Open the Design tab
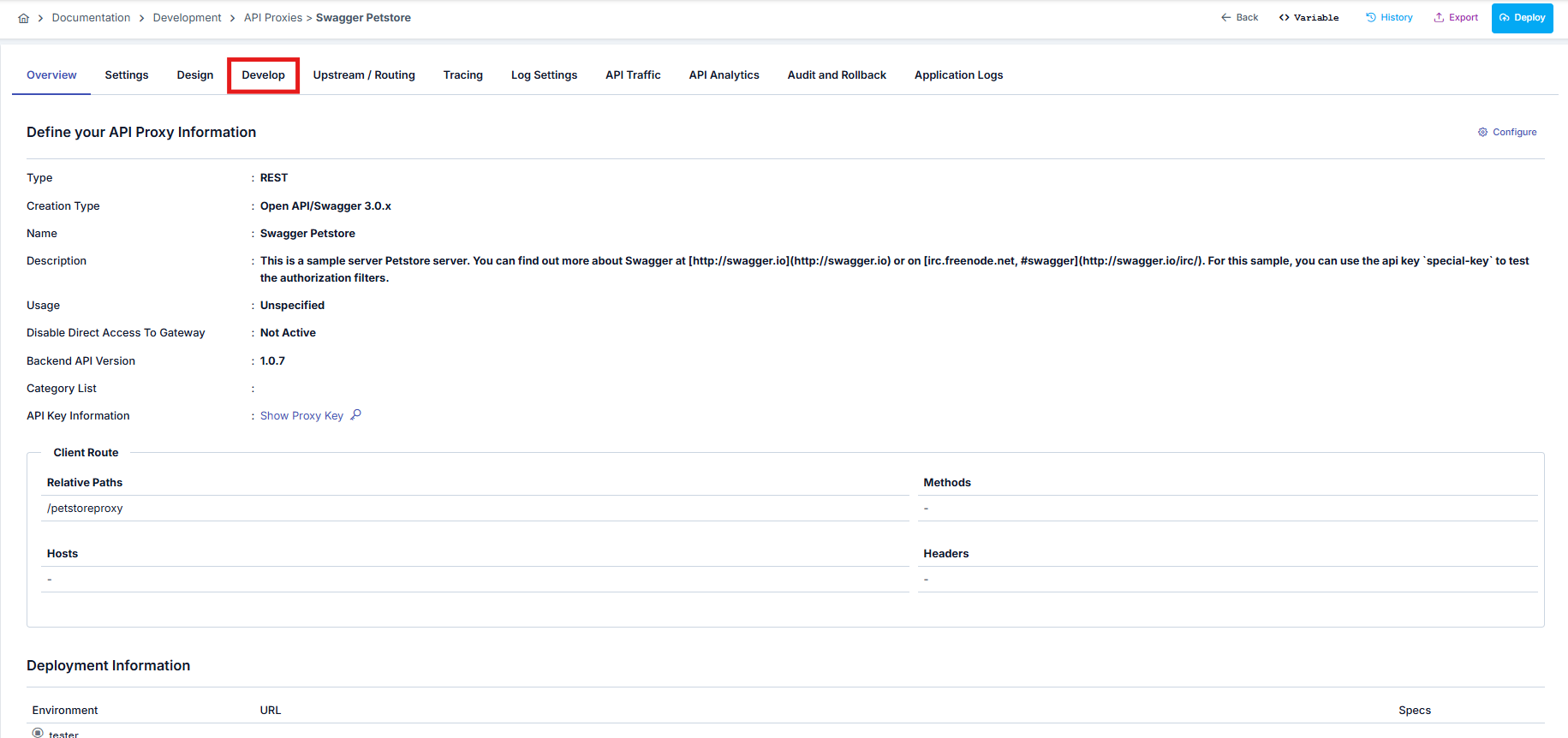This screenshot has width=1568, height=738. click(x=195, y=75)
